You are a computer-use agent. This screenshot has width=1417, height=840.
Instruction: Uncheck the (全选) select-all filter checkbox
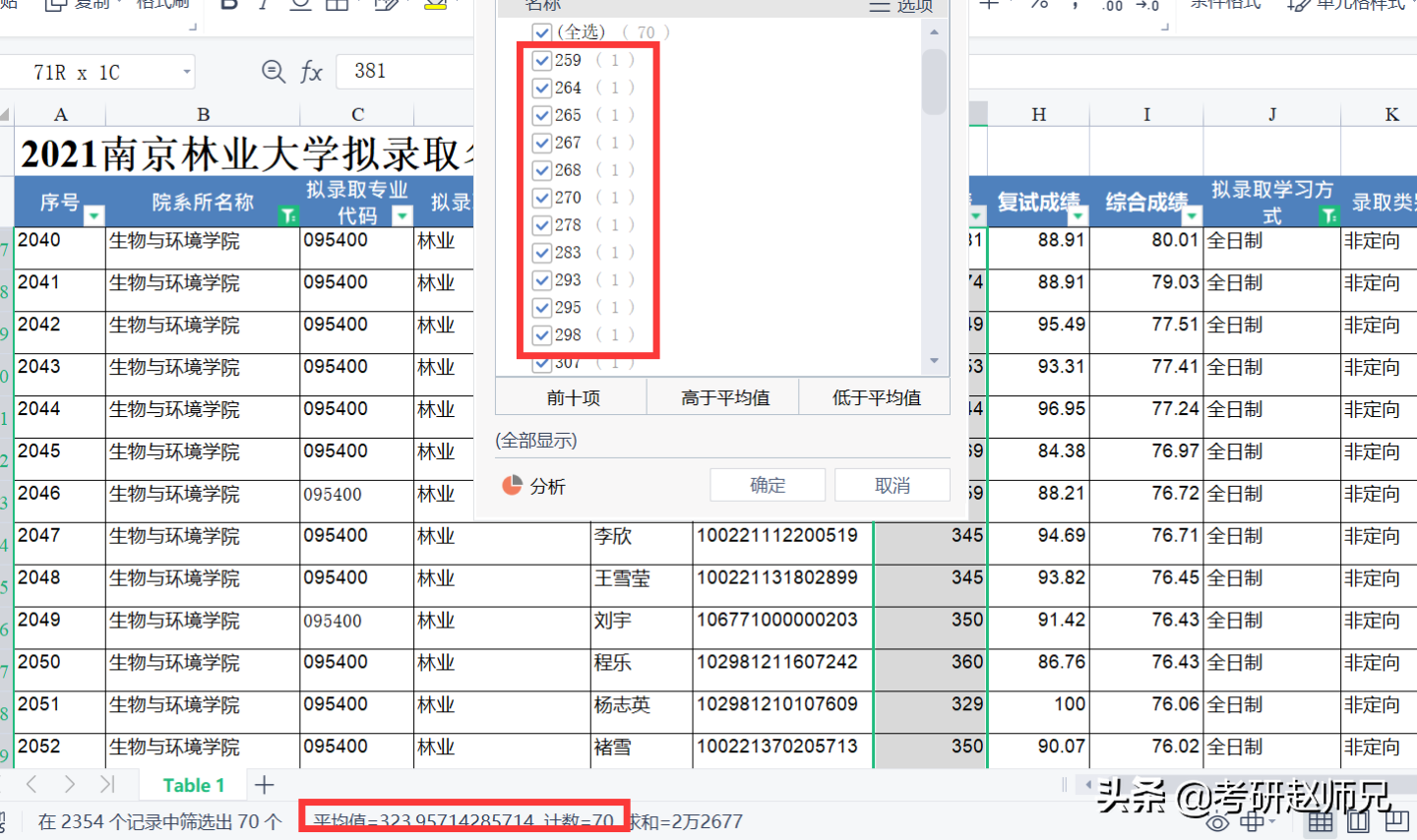tap(542, 31)
